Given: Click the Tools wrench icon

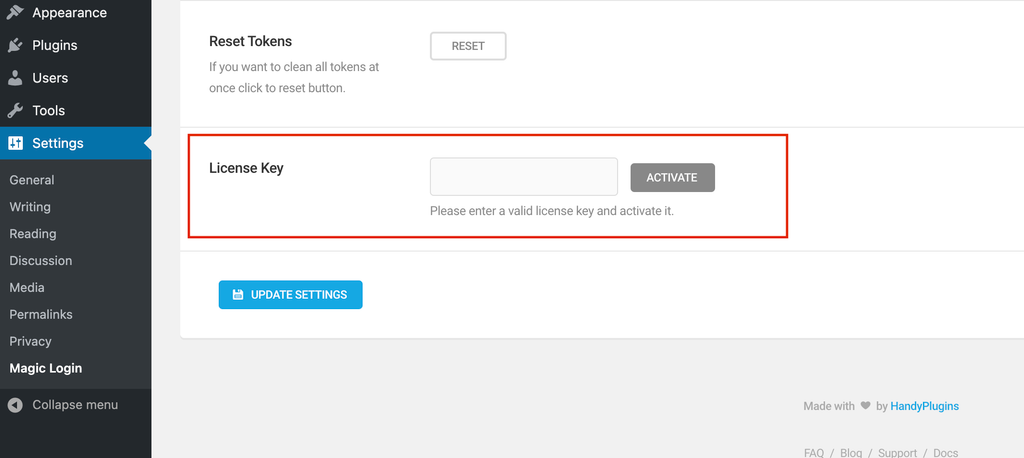Looking at the screenshot, I should (x=15, y=110).
